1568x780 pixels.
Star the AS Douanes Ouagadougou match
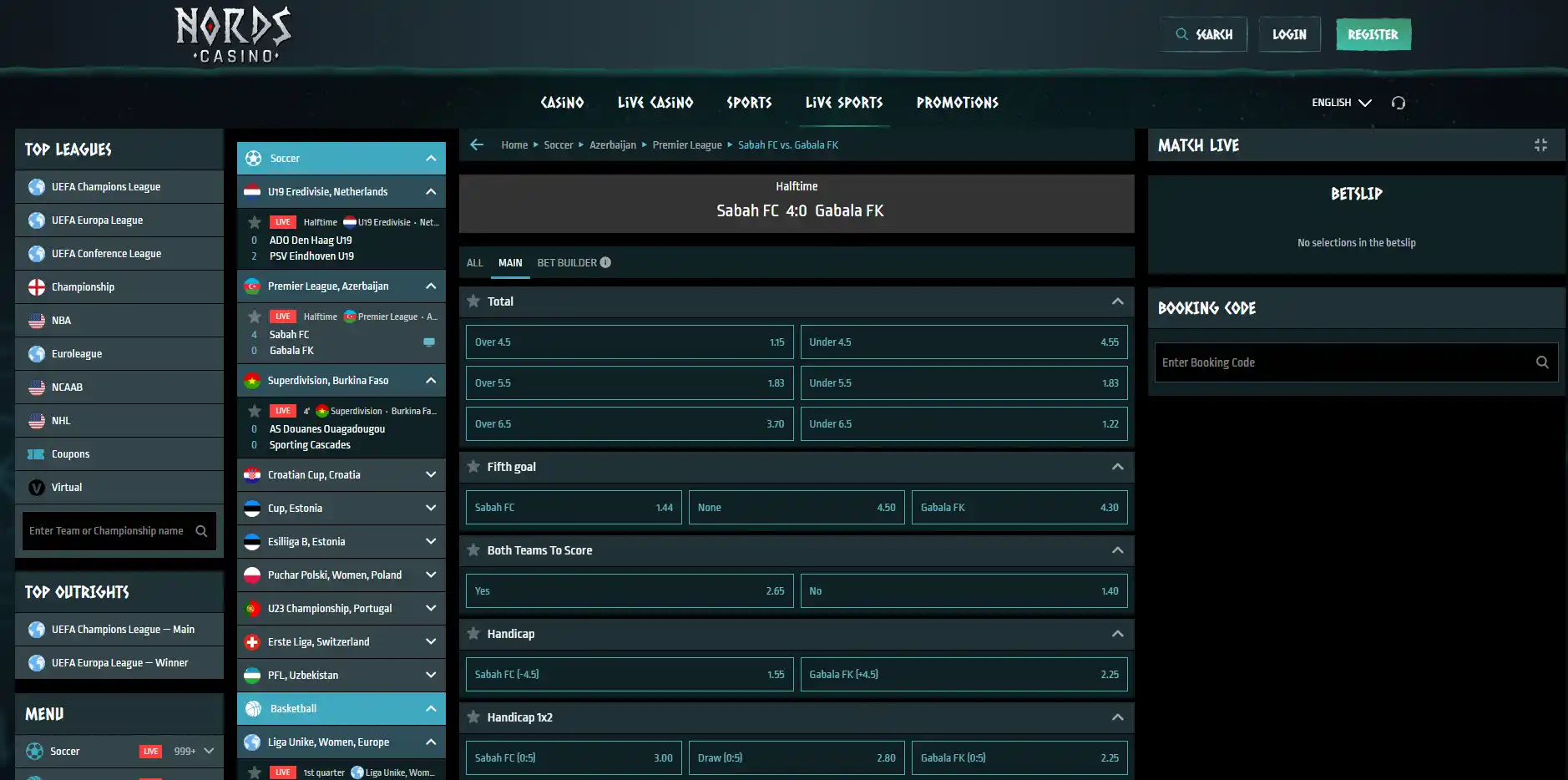(x=255, y=411)
